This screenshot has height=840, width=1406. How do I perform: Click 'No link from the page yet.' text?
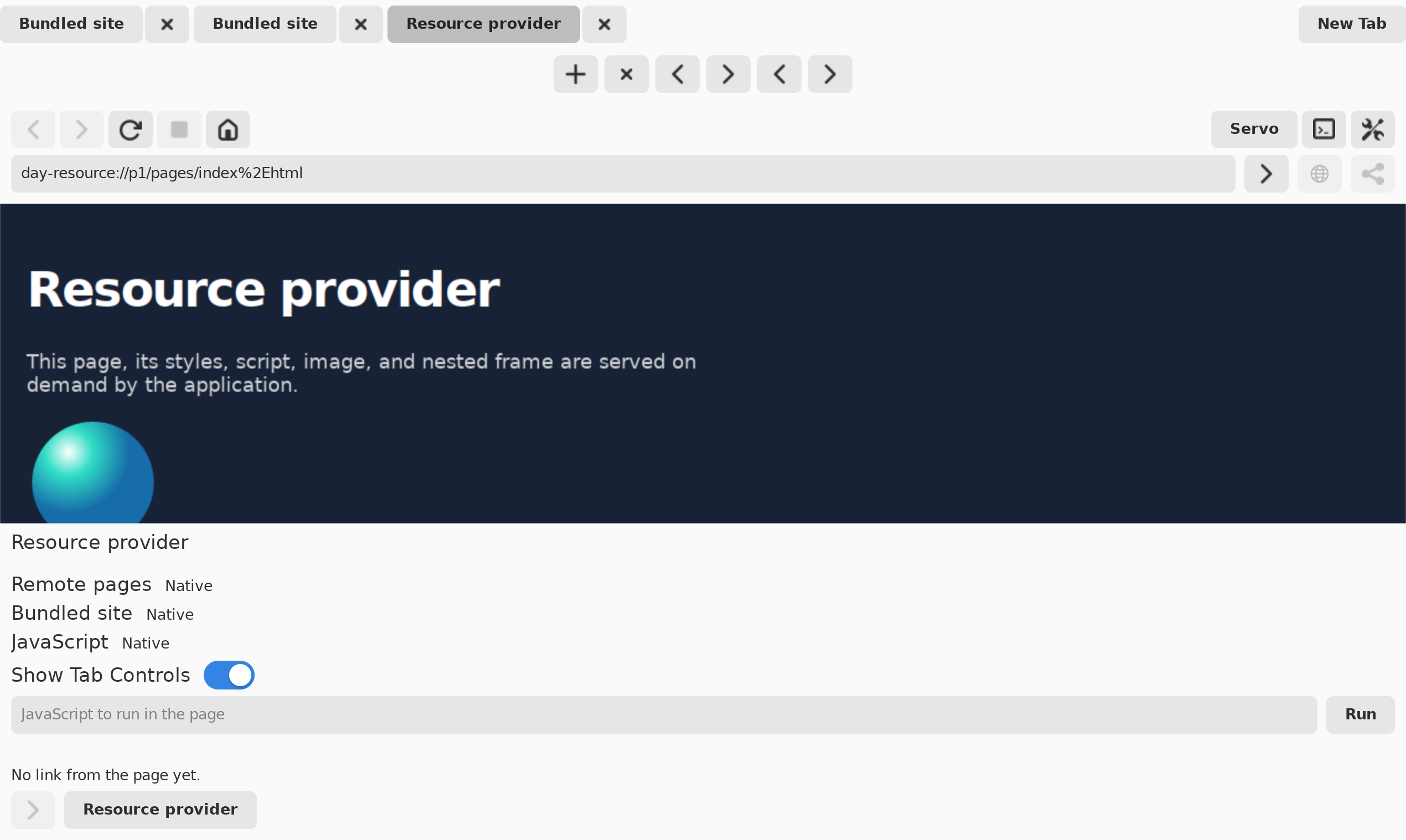(105, 775)
